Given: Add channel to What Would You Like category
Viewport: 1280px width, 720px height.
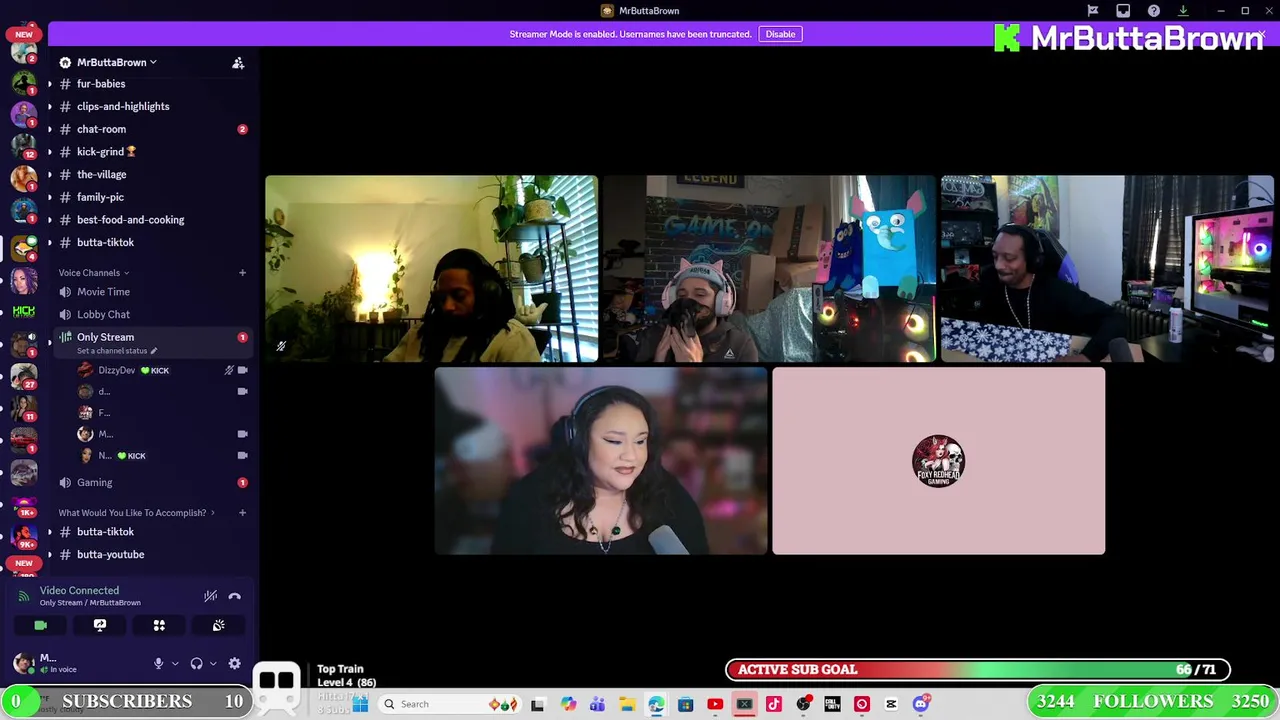Looking at the screenshot, I should pos(242,513).
